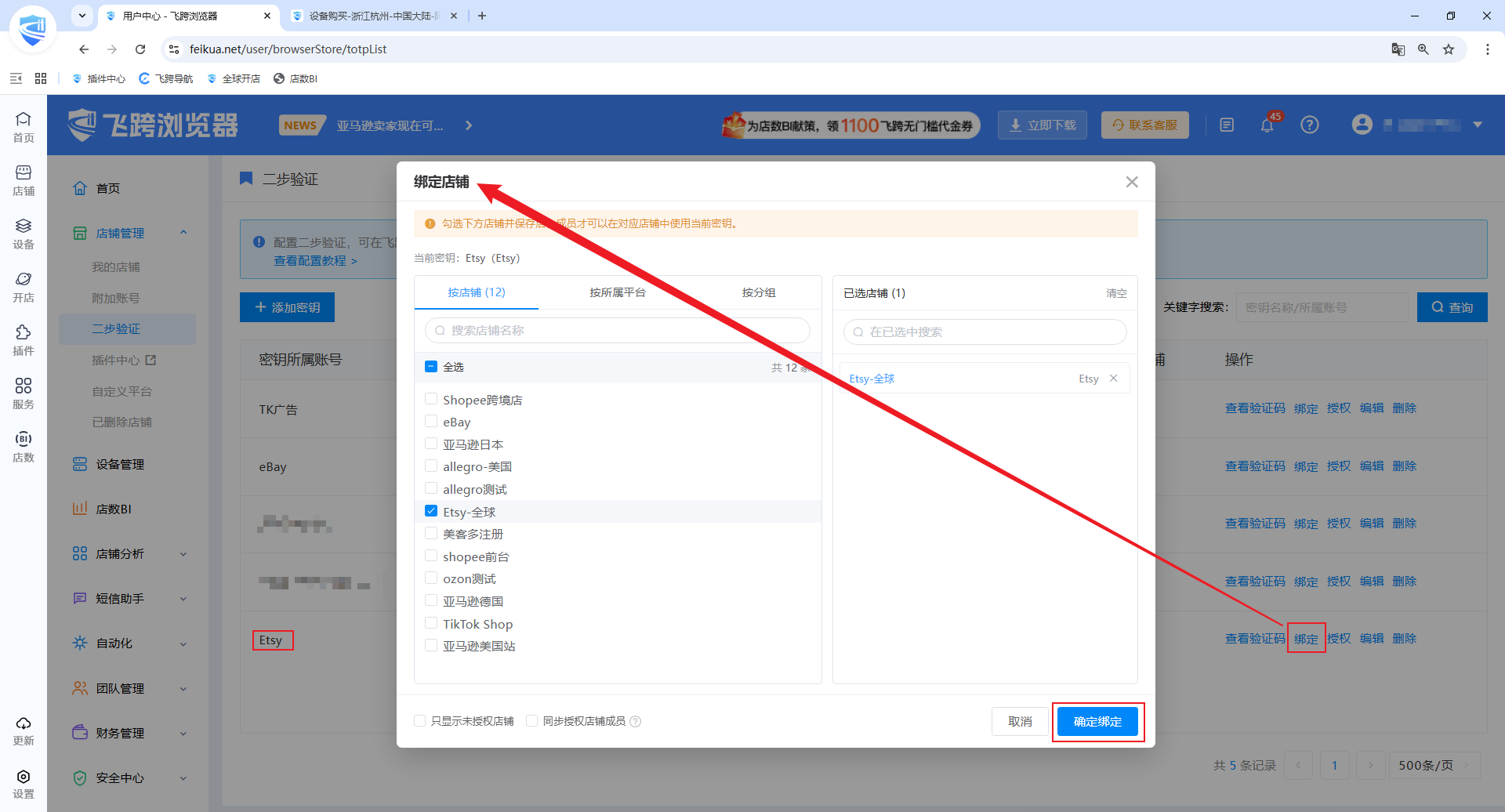Click the 立即下载 button in header
The height and width of the screenshot is (812, 1505).
pyautogui.click(x=1043, y=125)
